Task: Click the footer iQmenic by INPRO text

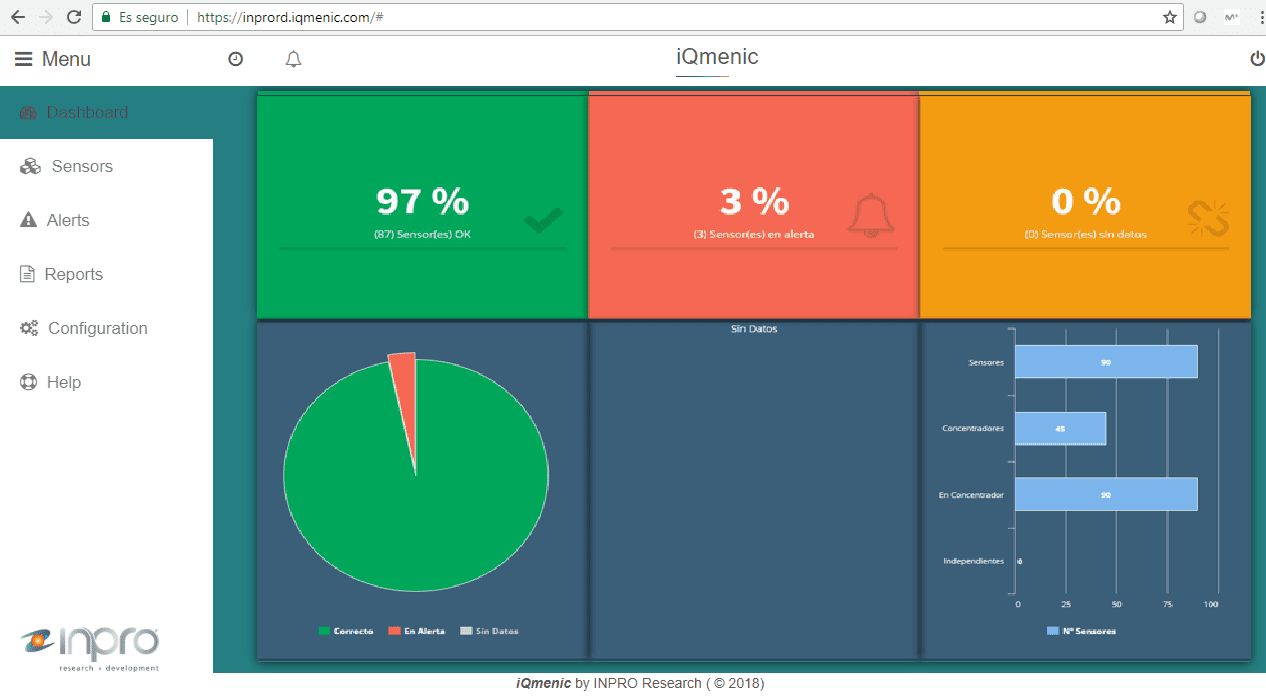Action: (640, 683)
